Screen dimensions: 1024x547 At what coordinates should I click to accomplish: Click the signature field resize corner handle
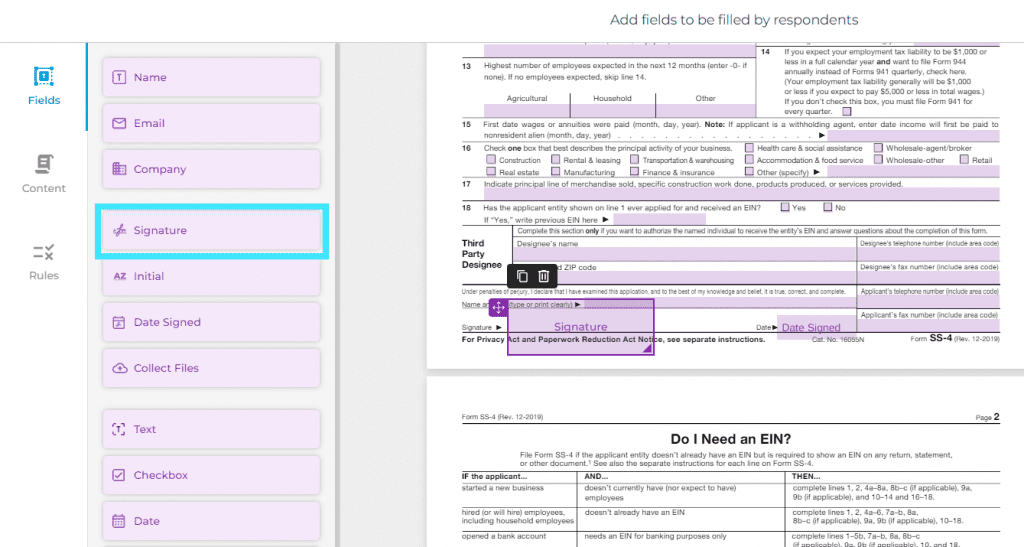647,349
